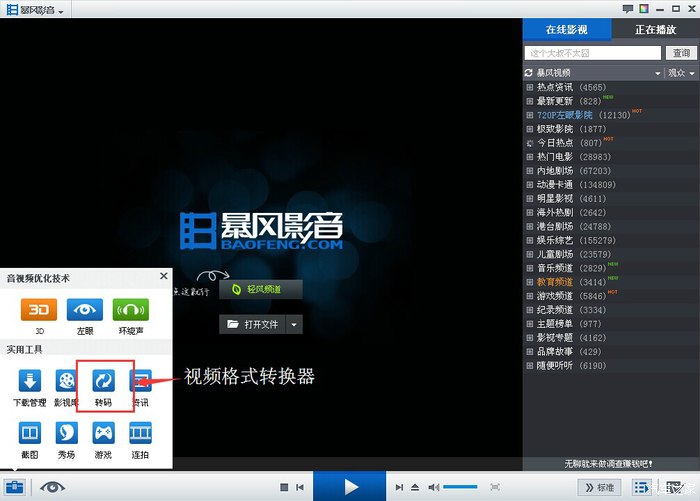The width and height of the screenshot is (700, 501).
Task: Open the 截图 screenshot tool
Action: pos(30,438)
